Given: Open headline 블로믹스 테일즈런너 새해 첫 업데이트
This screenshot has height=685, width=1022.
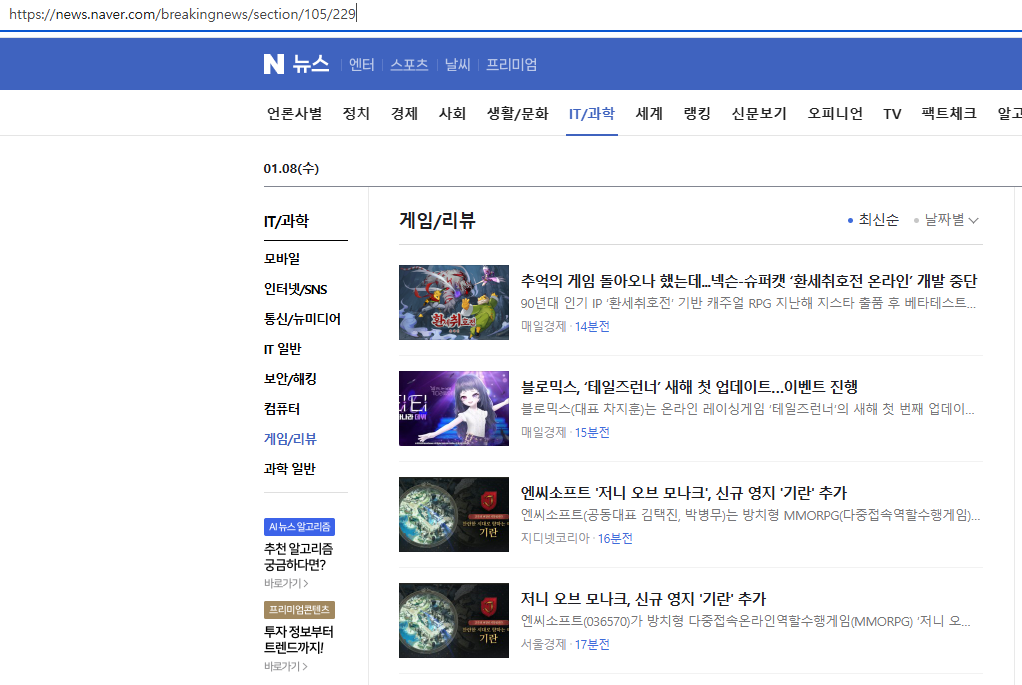Looking at the screenshot, I should tap(689, 387).
